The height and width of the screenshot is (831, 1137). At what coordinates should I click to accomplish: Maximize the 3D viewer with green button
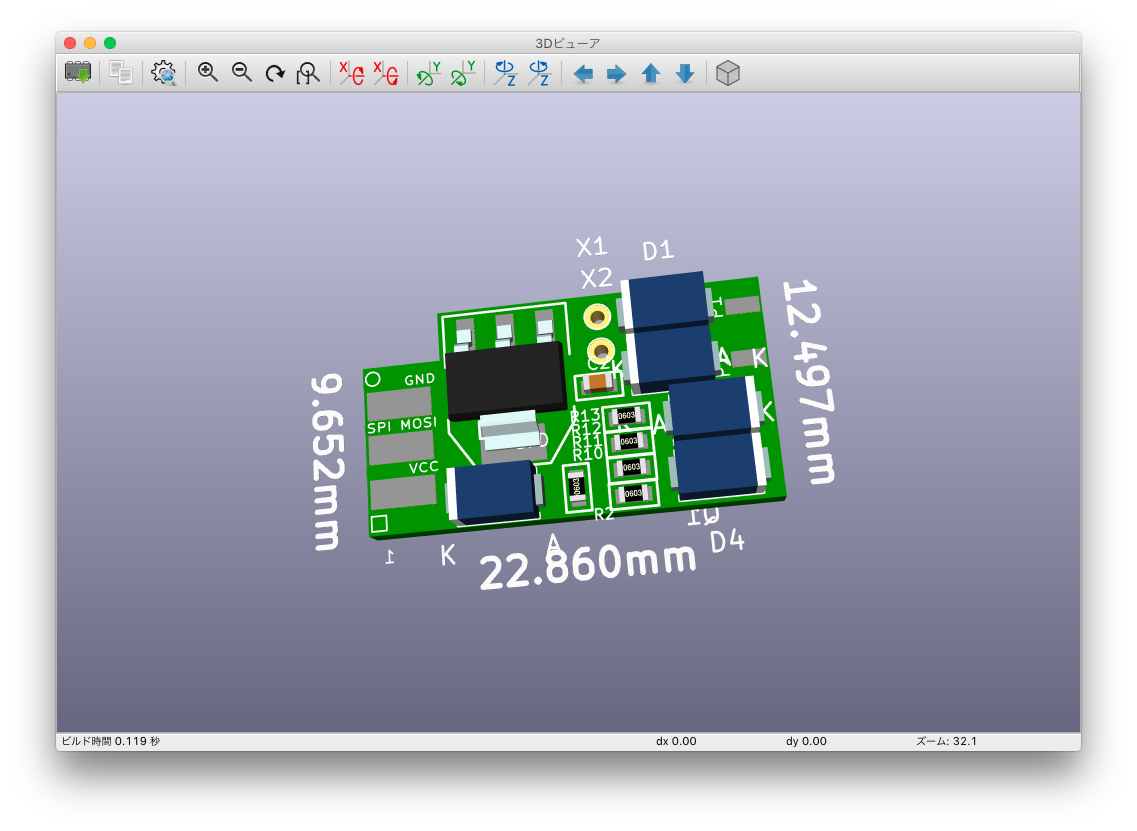[110, 43]
